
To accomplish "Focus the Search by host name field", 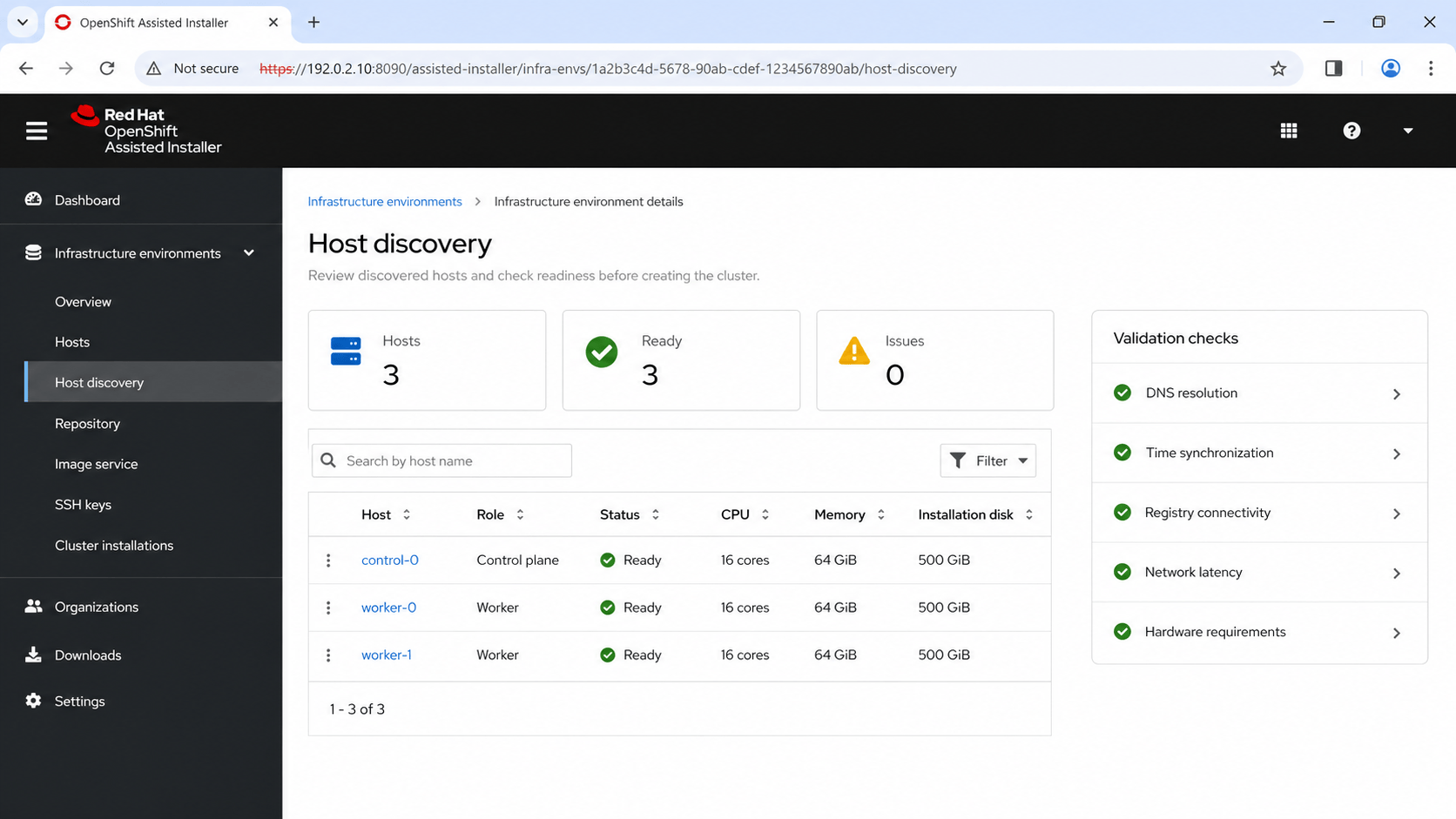I will tap(442, 460).
